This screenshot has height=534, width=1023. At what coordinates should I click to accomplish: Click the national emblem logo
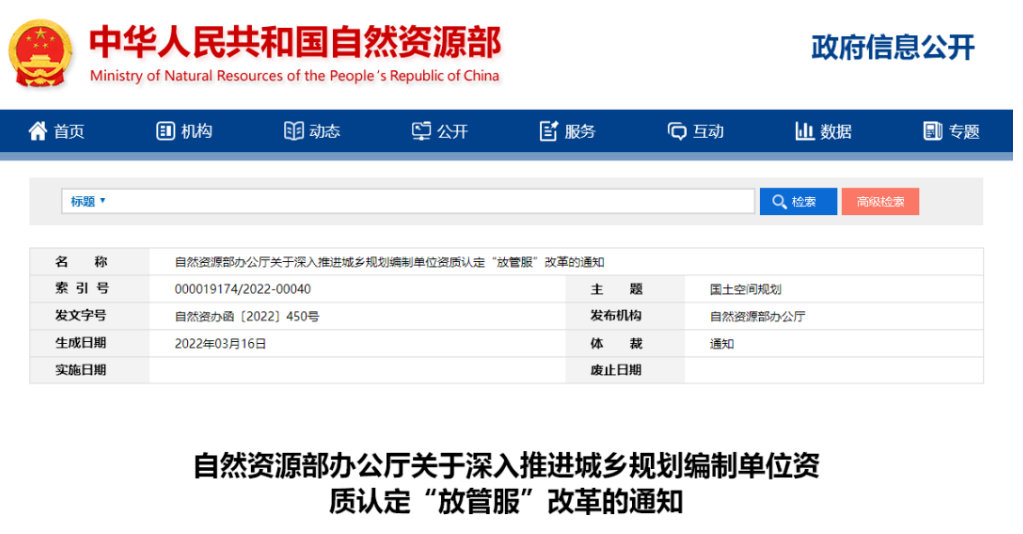click(x=41, y=52)
